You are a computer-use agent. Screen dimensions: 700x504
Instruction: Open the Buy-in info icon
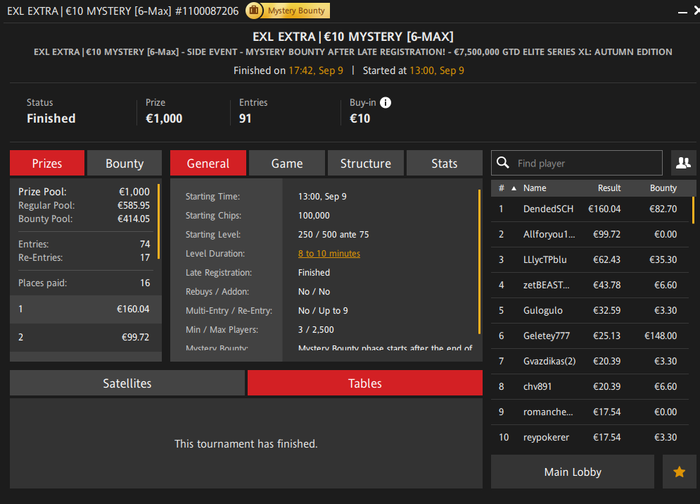385,103
